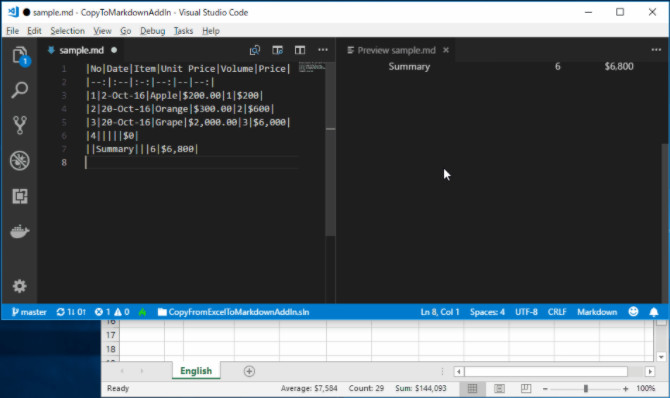670x398 pixels.
Task: Click CopyFromExcelToMarkdownAddIn.sln in status bar
Action: point(233,312)
